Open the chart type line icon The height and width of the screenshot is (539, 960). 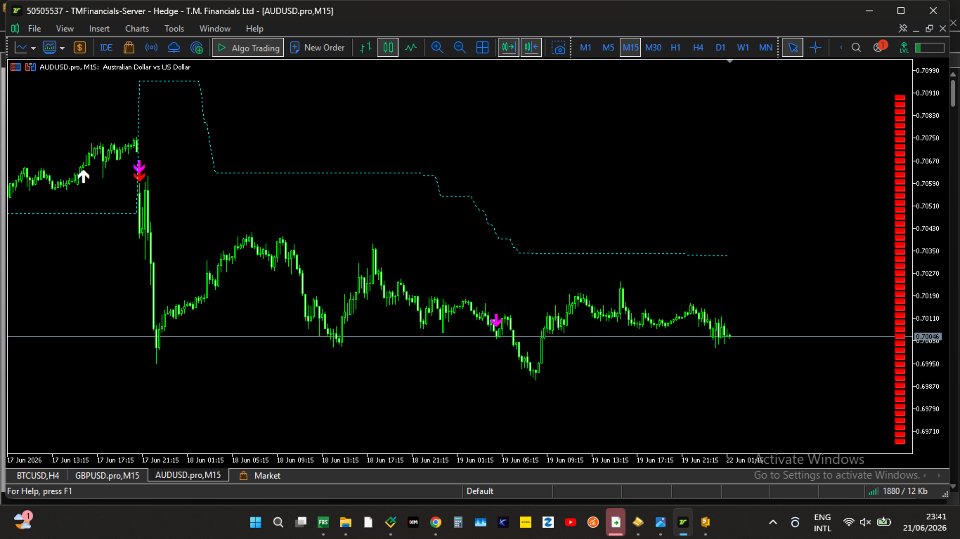coord(21,48)
